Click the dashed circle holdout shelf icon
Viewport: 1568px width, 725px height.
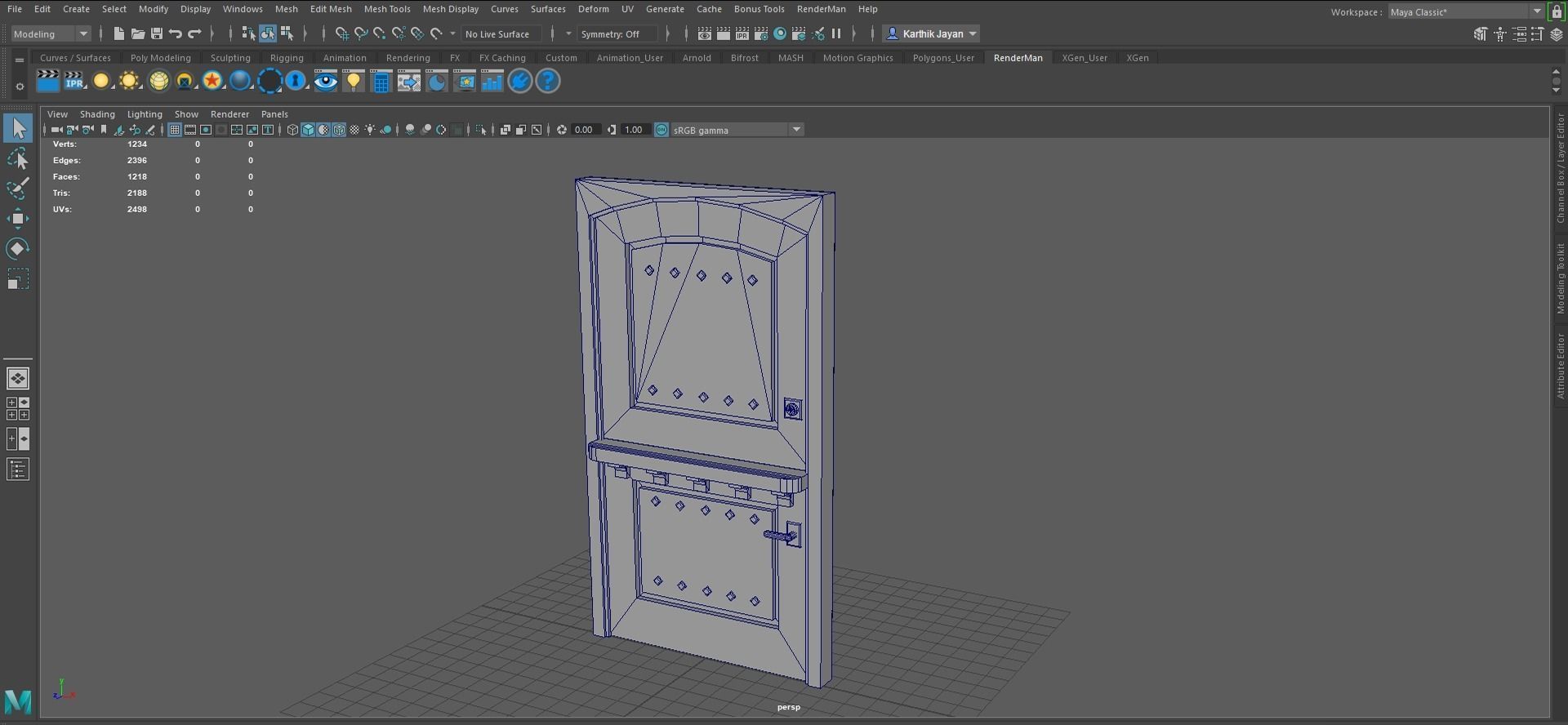pyautogui.click(x=269, y=81)
